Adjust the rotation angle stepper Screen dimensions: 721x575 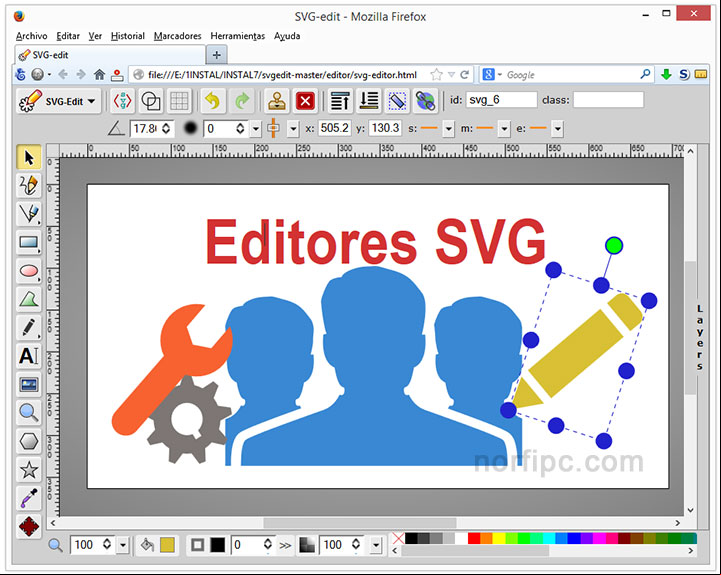tap(166, 128)
